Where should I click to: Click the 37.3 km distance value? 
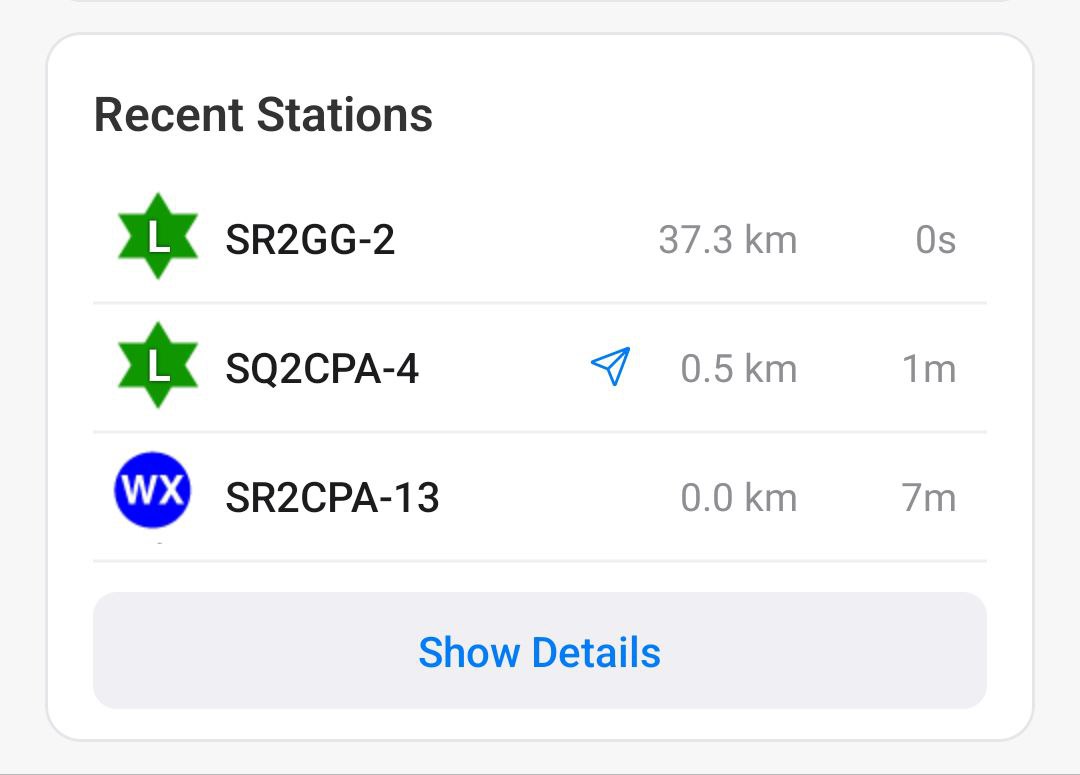[728, 240]
